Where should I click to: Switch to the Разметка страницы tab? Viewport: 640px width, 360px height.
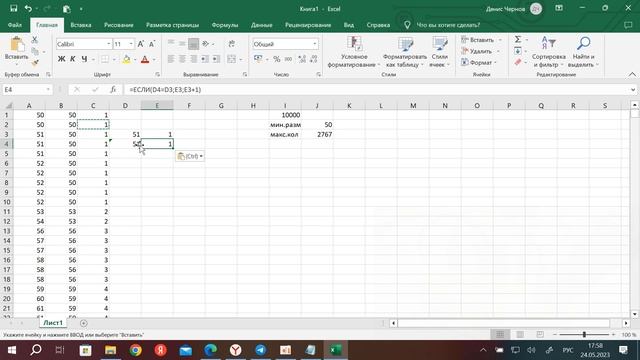[x=172, y=25]
